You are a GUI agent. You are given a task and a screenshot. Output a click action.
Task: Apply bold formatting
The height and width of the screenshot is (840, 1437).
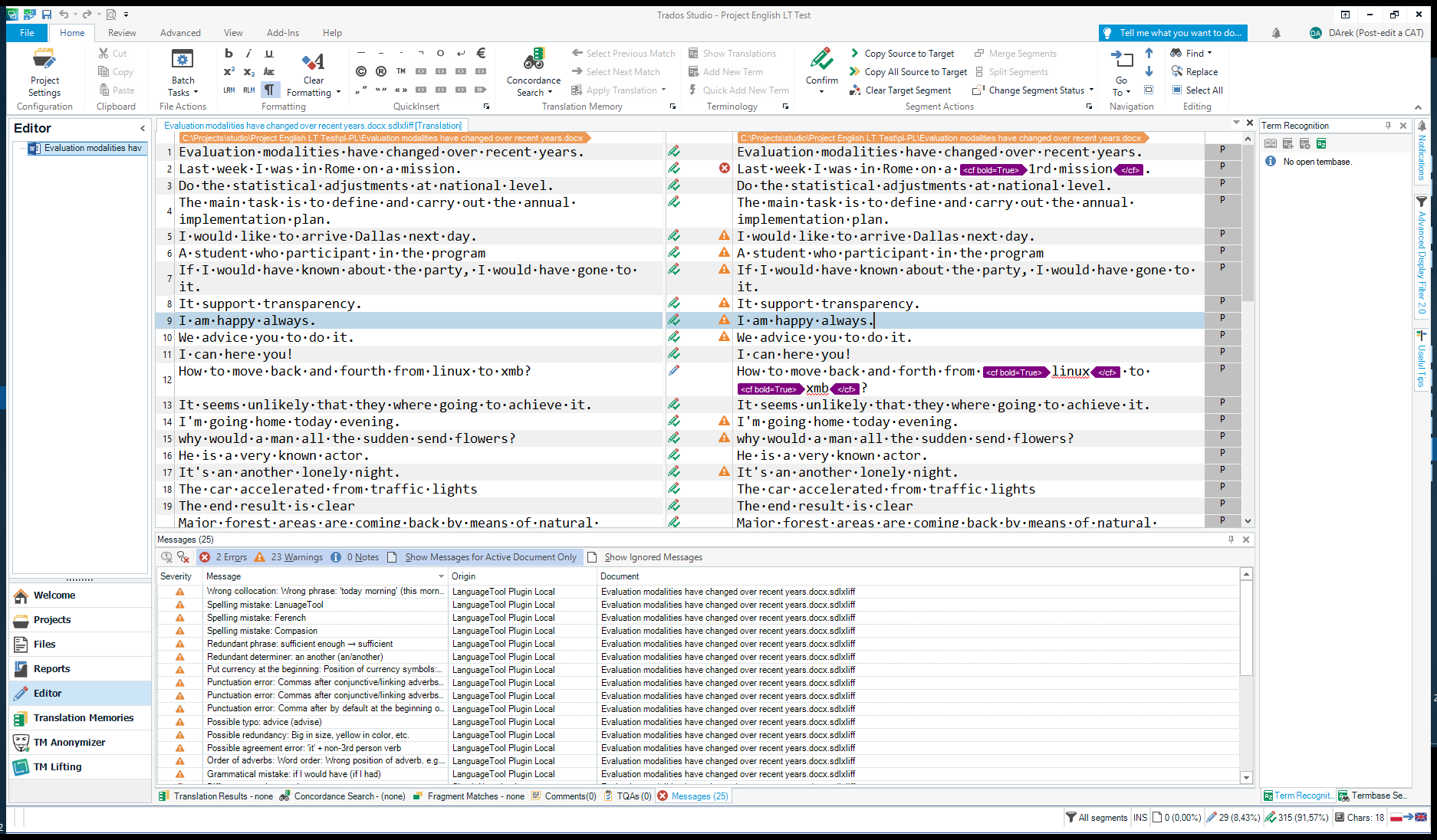click(x=229, y=54)
